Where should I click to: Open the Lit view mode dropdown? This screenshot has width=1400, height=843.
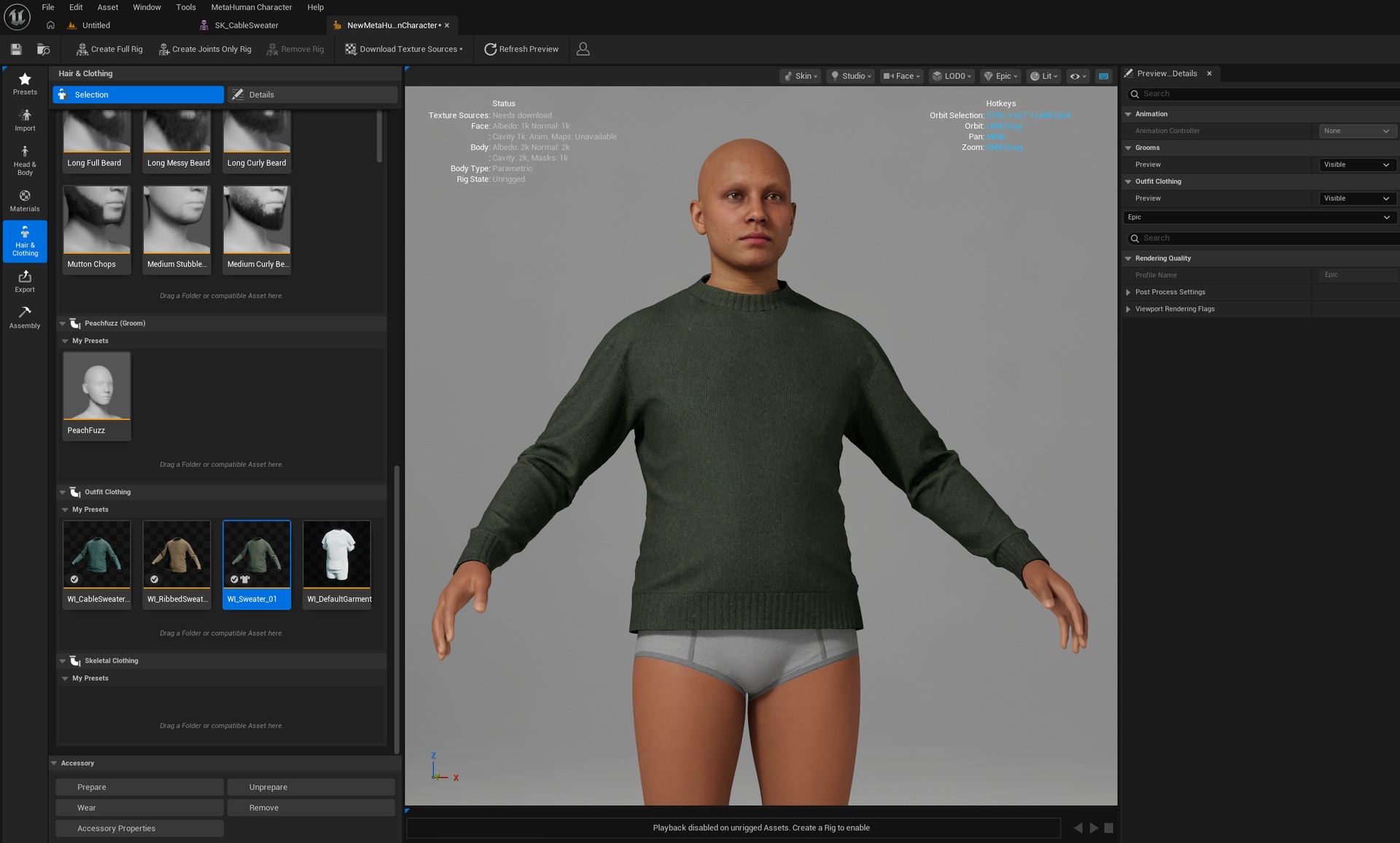point(1044,76)
